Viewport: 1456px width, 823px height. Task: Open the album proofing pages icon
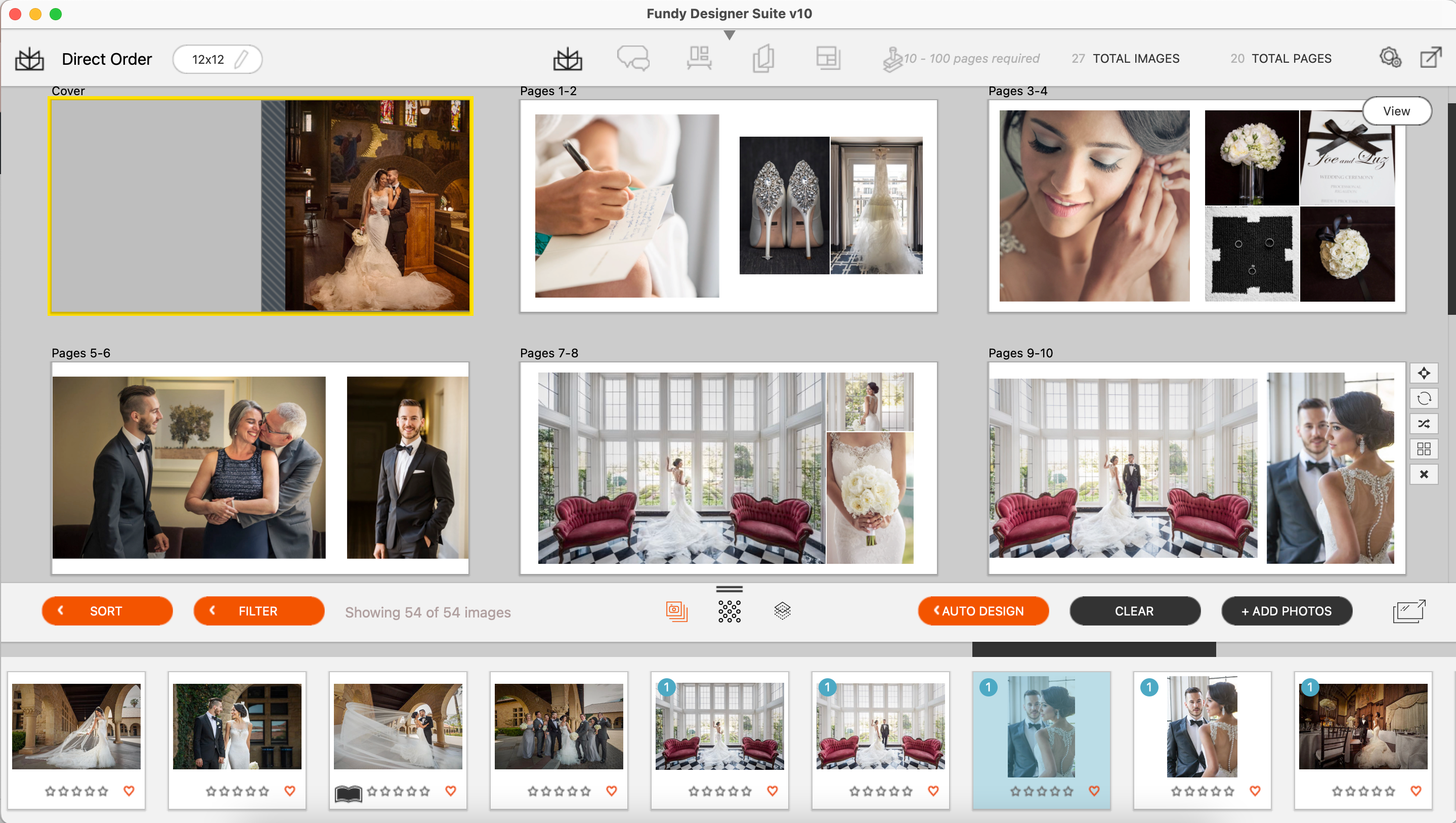pyautogui.click(x=764, y=58)
